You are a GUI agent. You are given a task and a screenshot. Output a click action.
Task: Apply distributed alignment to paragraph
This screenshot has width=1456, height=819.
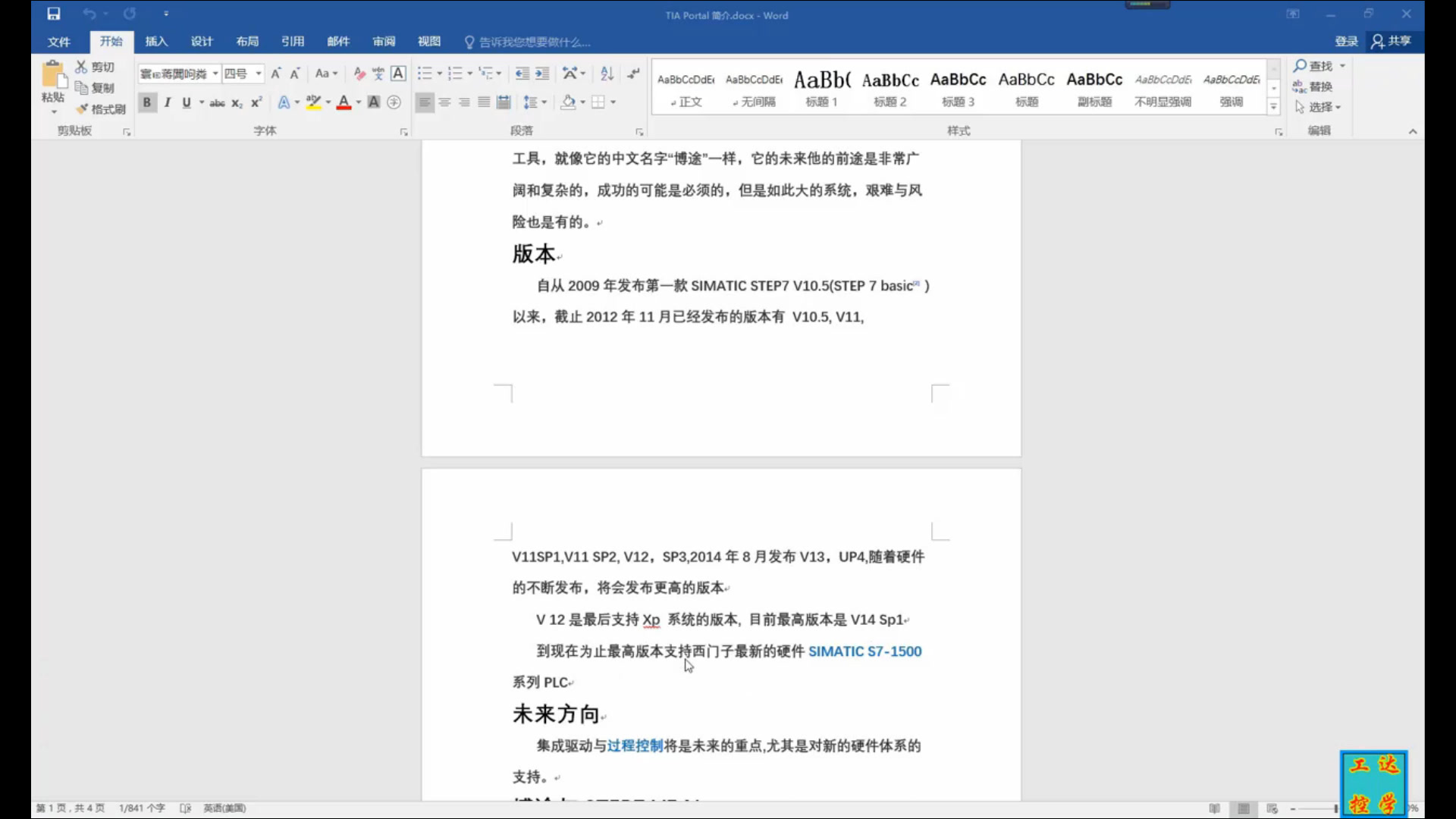504,102
